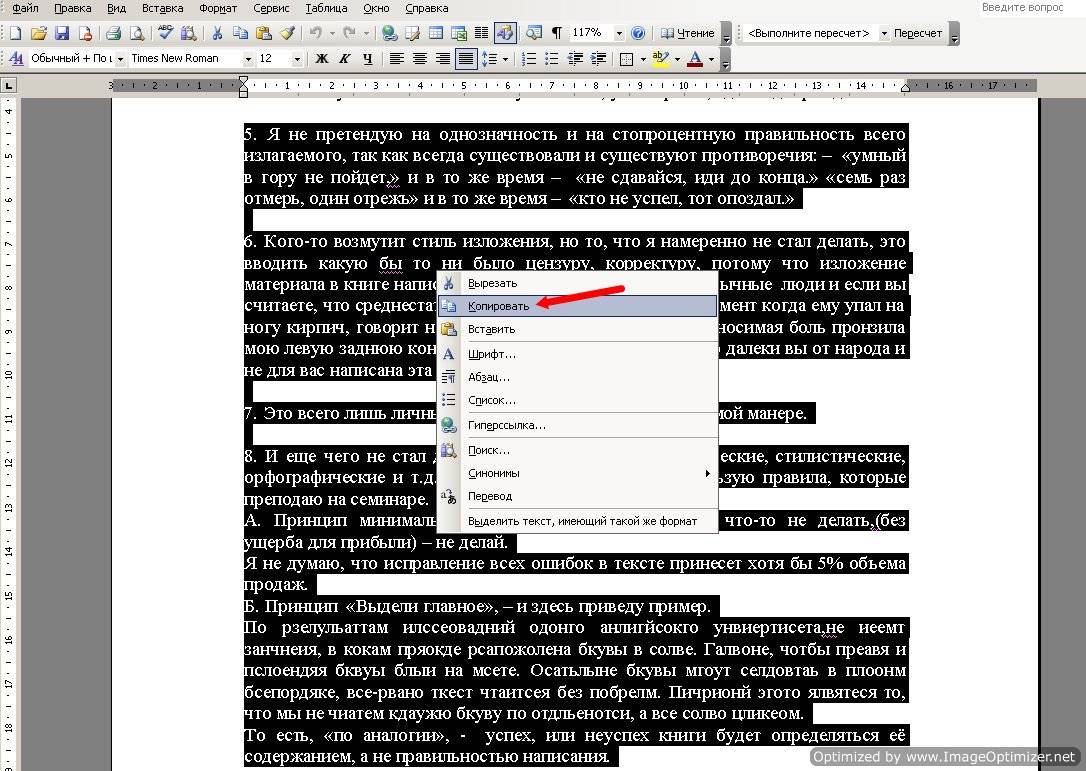Toggle bold Ж formatting button

tap(321, 59)
